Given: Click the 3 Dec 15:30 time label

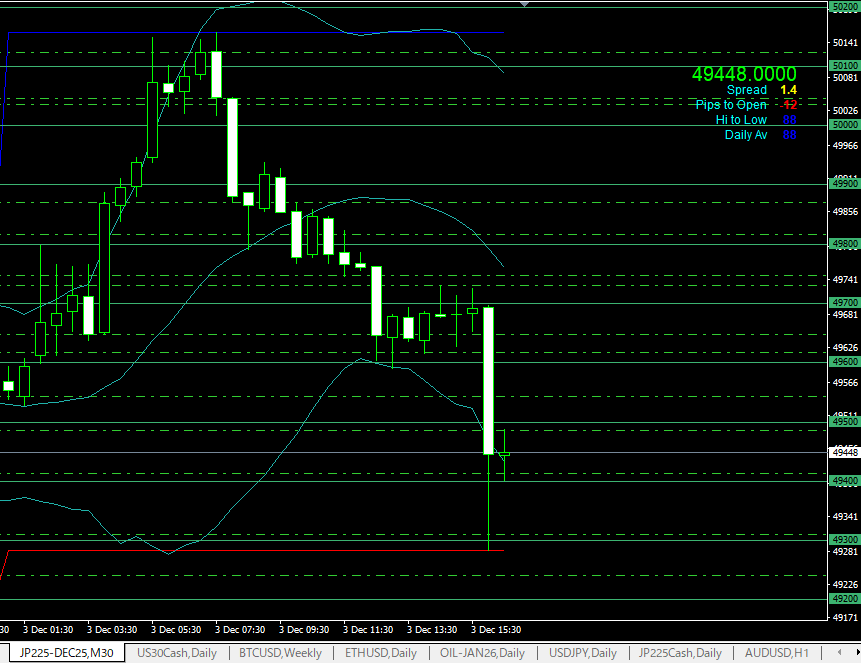Looking at the screenshot, I should 496,630.
